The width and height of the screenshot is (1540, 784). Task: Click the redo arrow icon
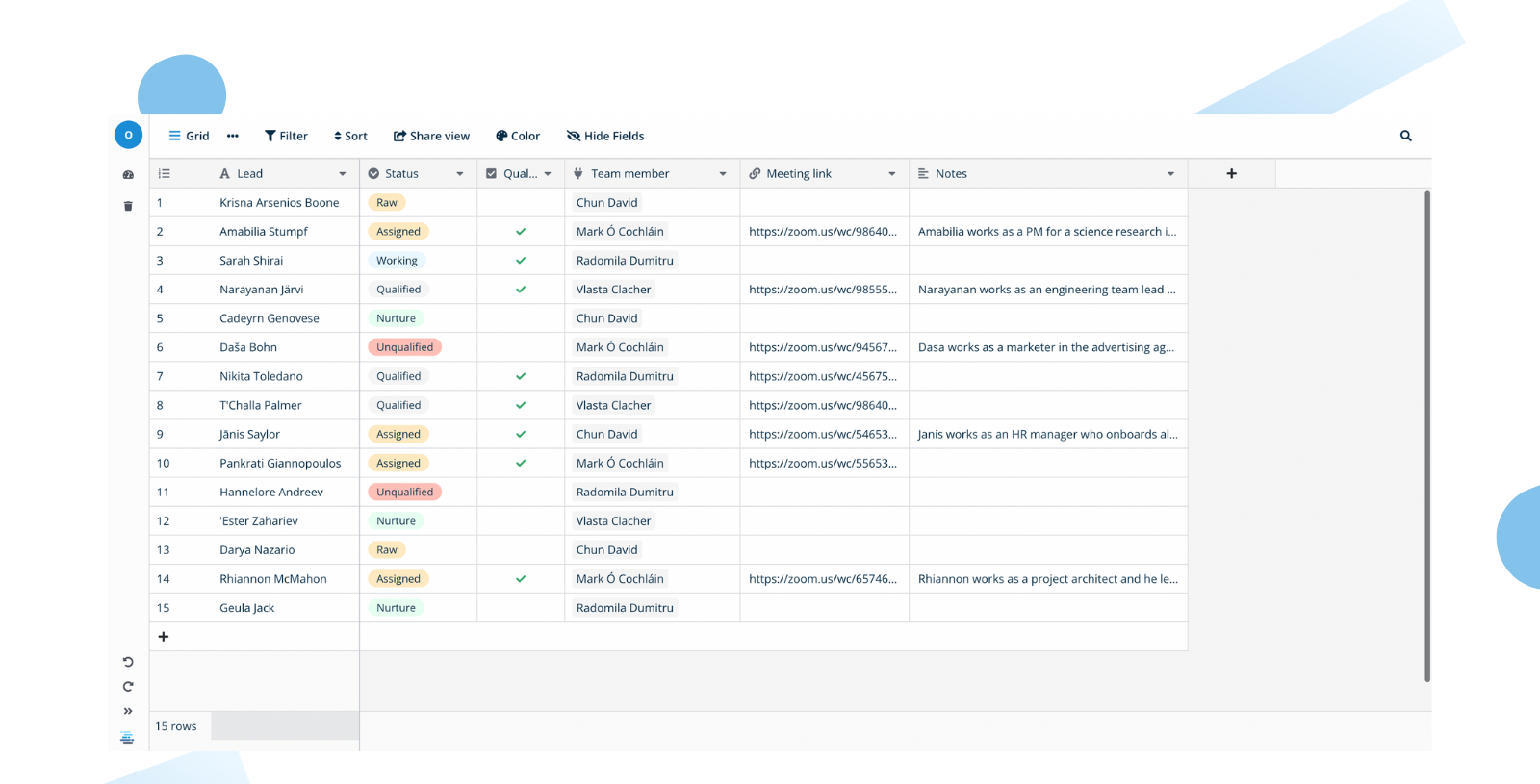(128, 687)
